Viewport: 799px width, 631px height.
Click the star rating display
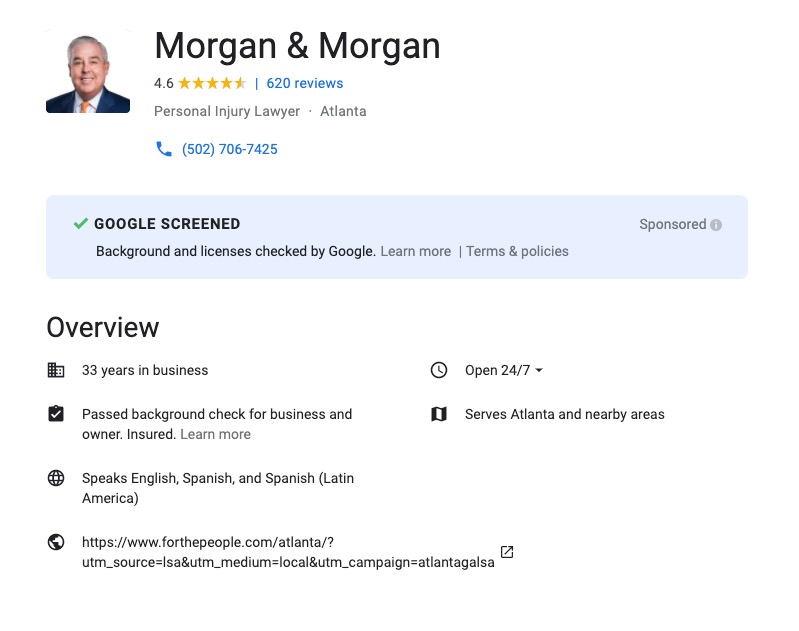[x=212, y=83]
